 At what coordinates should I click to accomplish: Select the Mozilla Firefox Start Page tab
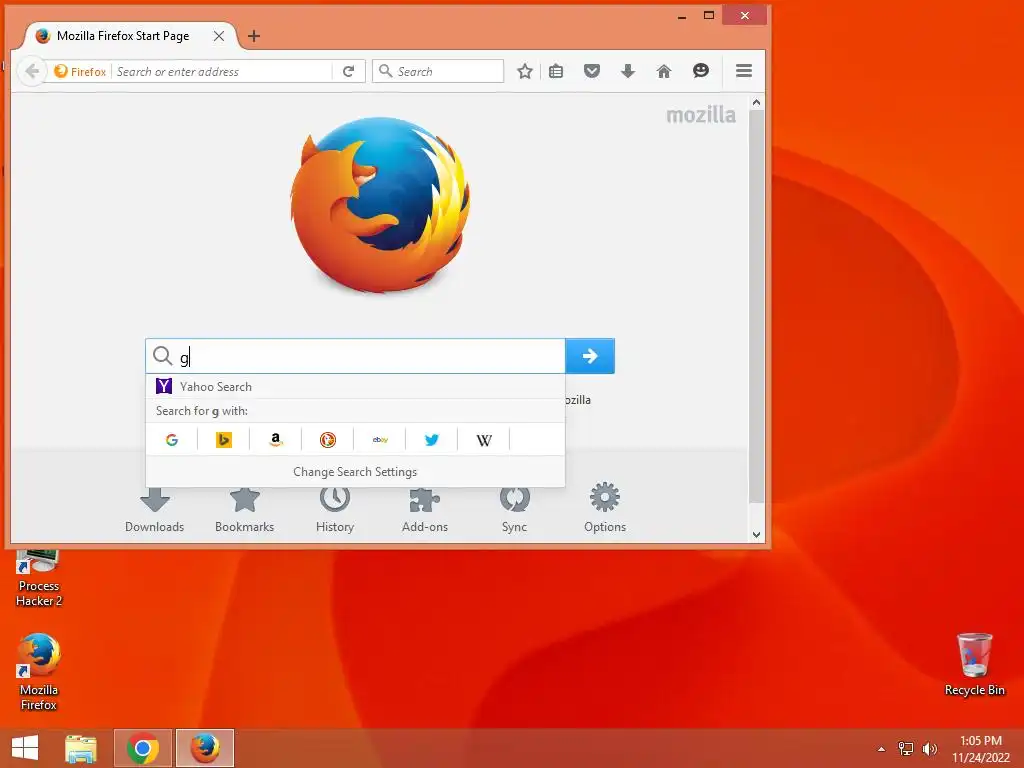(x=123, y=36)
